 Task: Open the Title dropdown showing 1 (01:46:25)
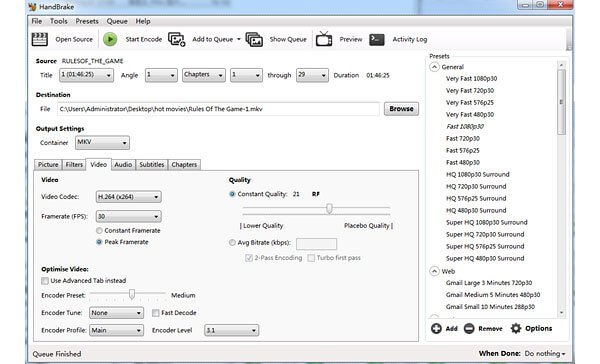tap(86, 75)
